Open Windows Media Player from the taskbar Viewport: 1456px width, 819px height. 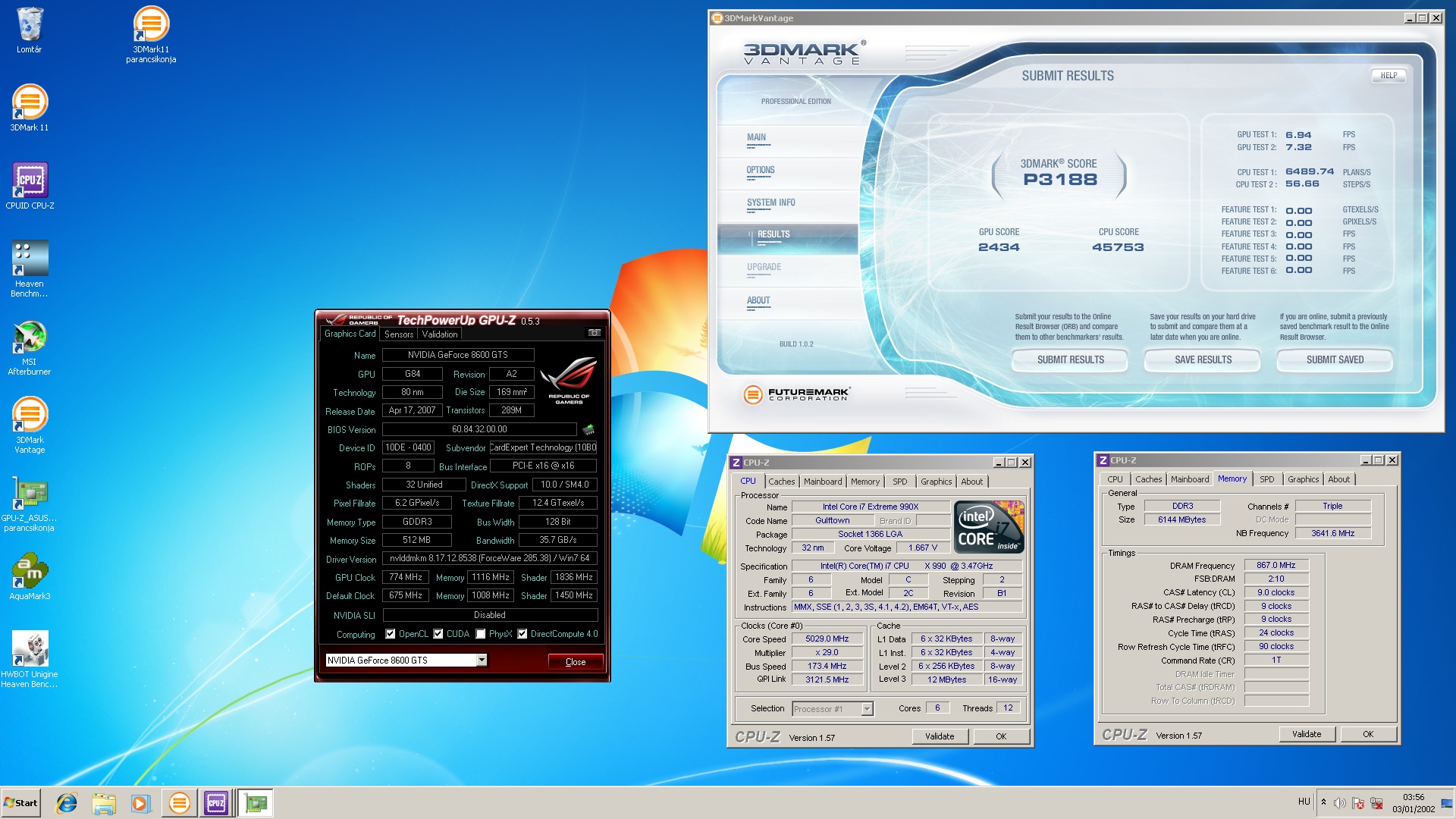140,803
